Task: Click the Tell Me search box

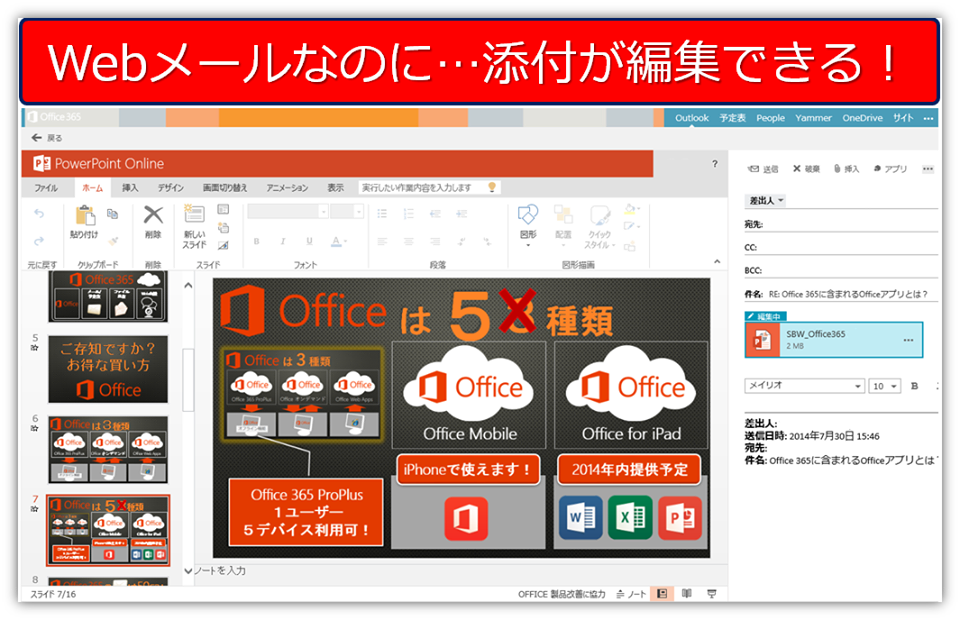Action: [x=429, y=188]
